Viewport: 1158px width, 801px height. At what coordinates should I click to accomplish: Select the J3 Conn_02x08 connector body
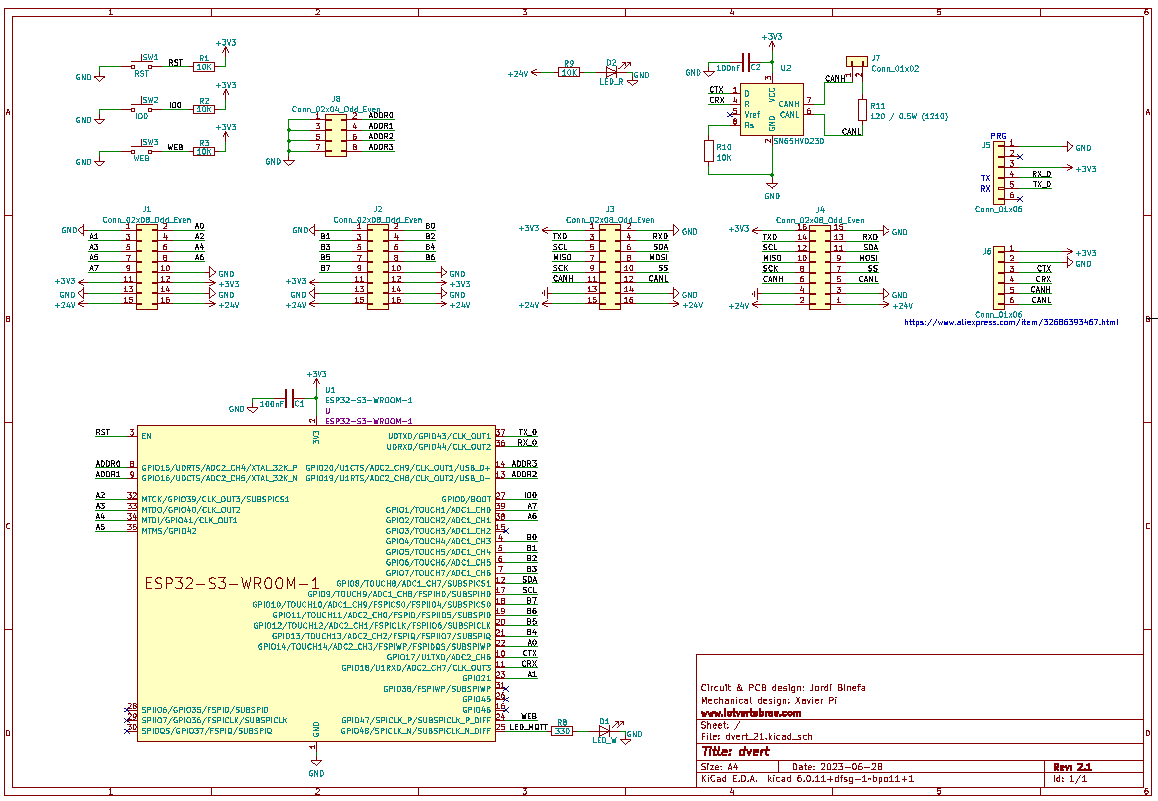coord(610,267)
